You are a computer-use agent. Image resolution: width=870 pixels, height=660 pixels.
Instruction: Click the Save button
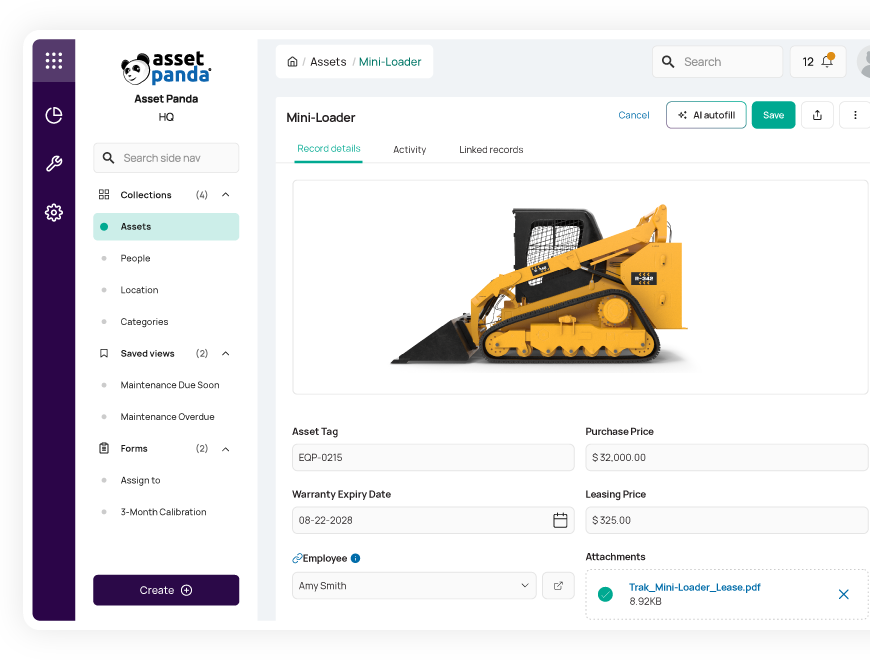coord(773,115)
